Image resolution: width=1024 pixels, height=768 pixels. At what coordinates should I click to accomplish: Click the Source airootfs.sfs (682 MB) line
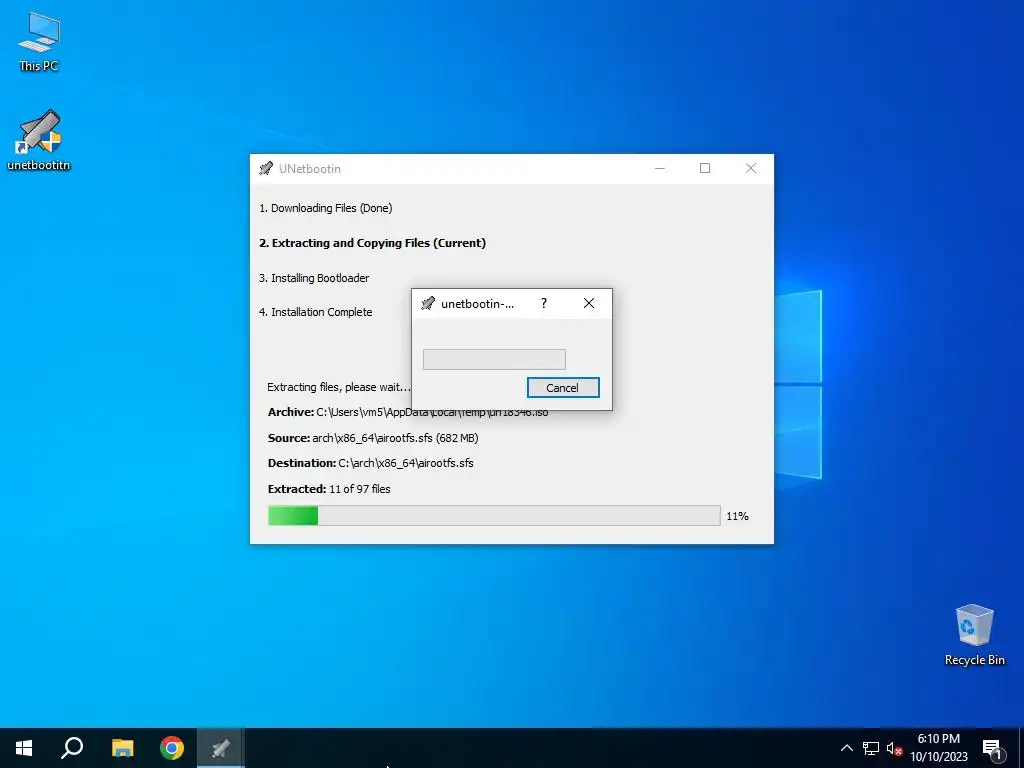[x=373, y=438]
